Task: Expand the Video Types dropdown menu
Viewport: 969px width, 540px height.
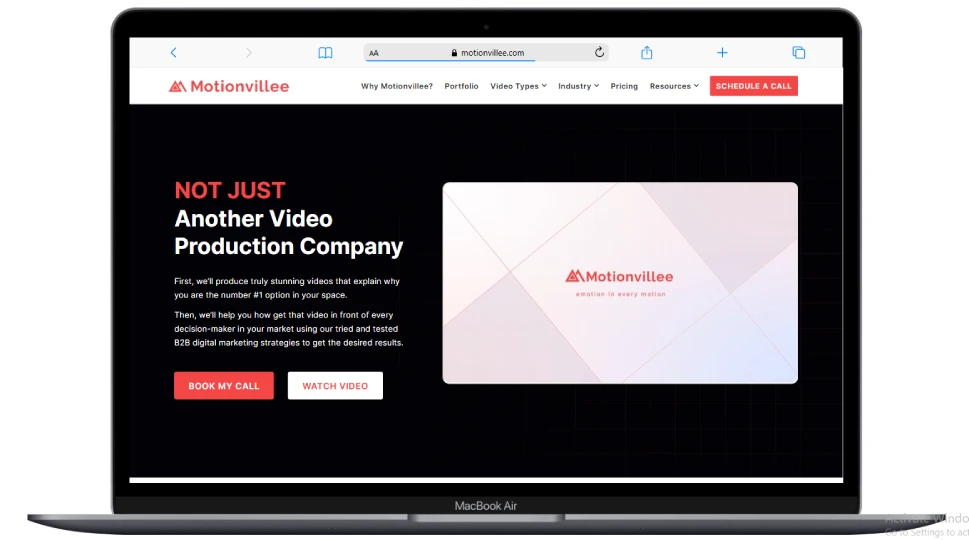Action: [x=518, y=86]
